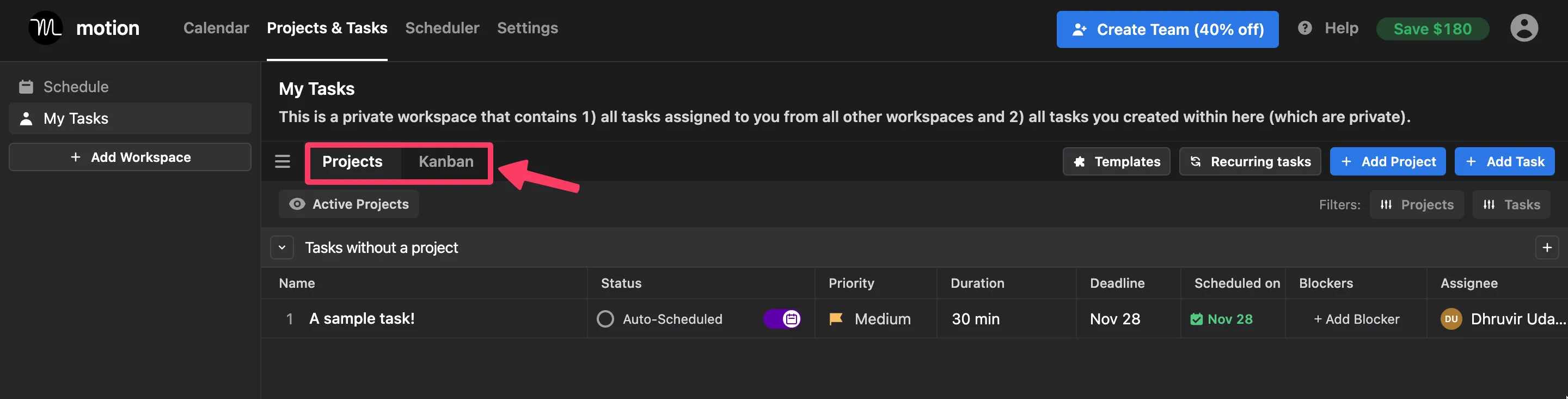Open the Templates button
The height and width of the screenshot is (399, 1568).
(x=1116, y=161)
